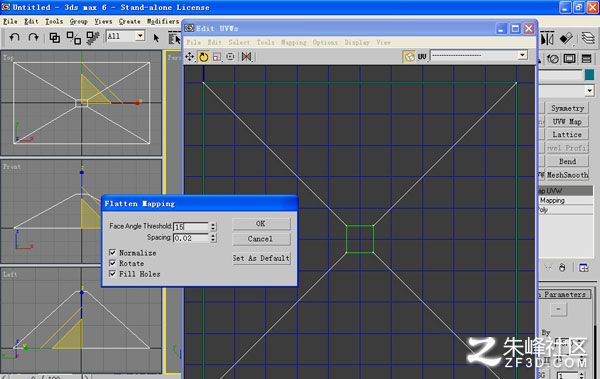Open Select by Name list icon
600x379 pixels.
click(x=174, y=38)
